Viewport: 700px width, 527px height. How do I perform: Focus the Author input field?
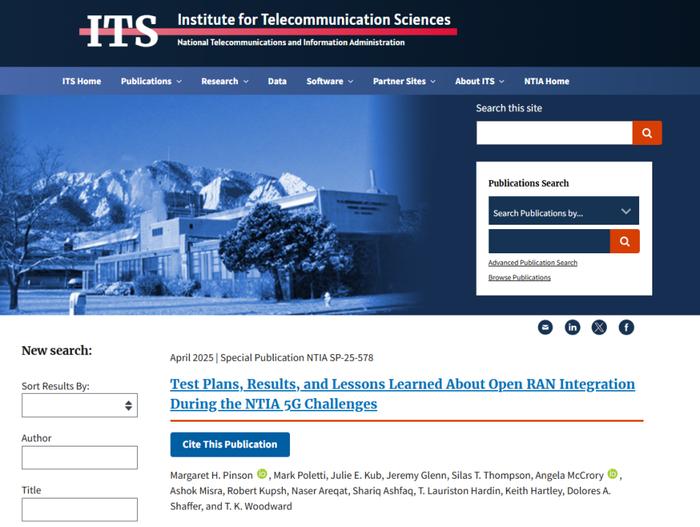79,457
